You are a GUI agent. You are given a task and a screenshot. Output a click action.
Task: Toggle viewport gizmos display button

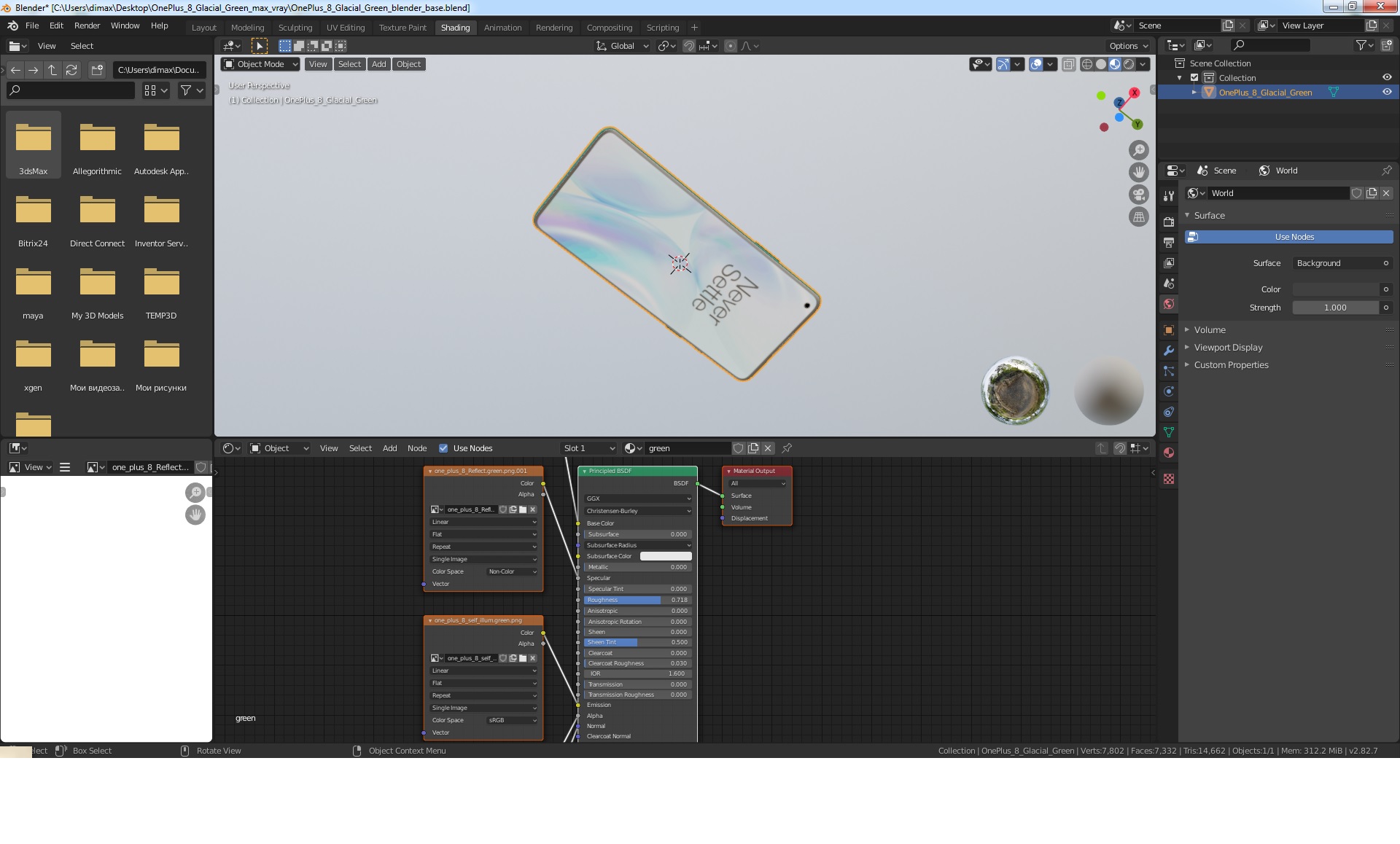pyautogui.click(x=1003, y=64)
